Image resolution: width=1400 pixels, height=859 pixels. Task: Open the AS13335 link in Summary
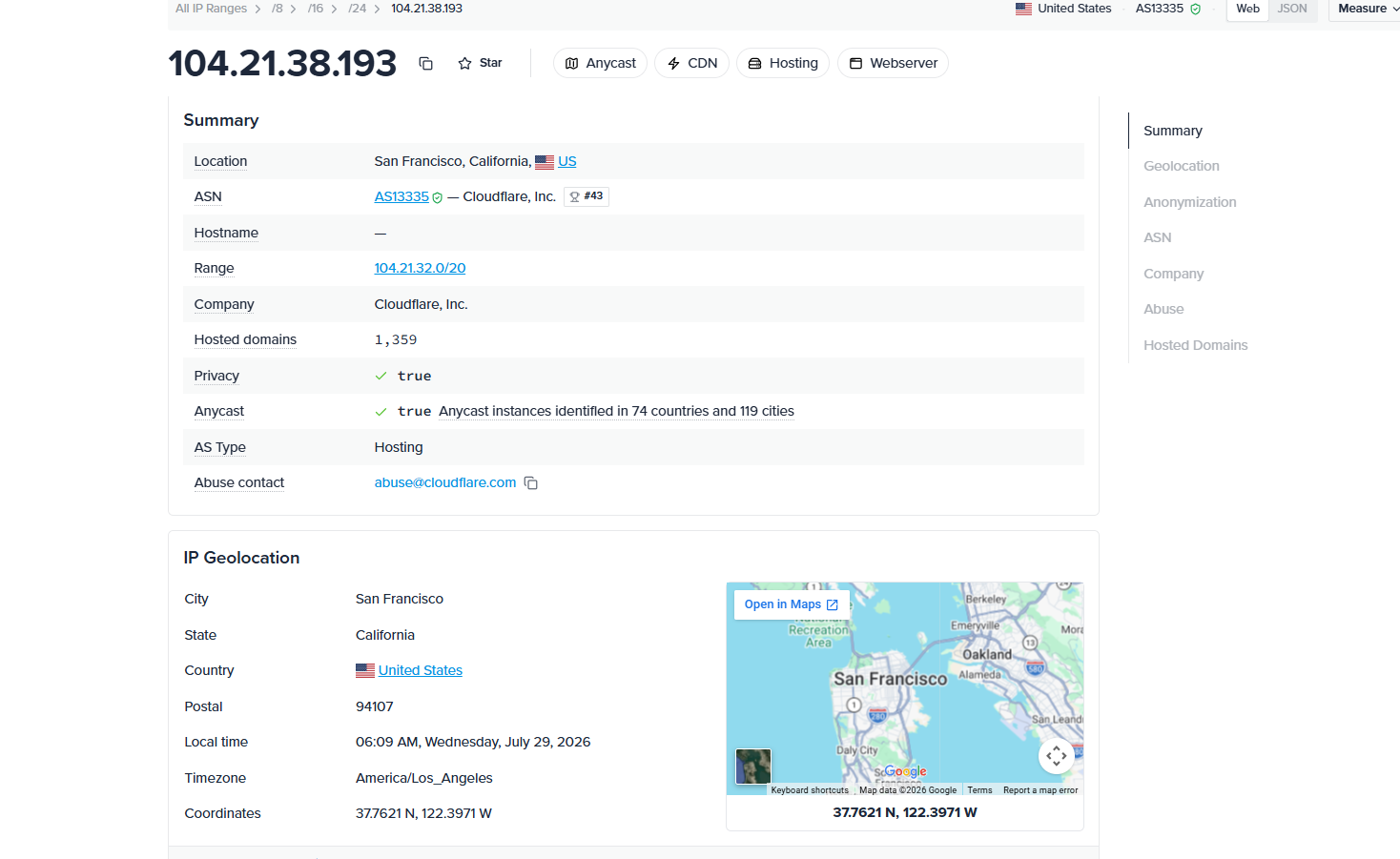pyautogui.click(x=401, y=196)
